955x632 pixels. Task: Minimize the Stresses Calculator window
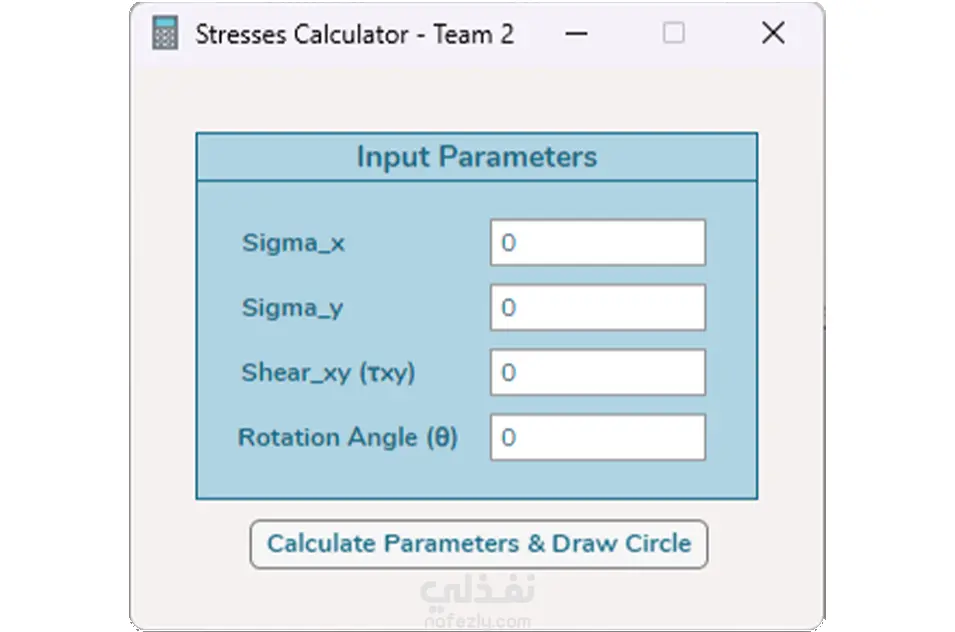[576, 33]
